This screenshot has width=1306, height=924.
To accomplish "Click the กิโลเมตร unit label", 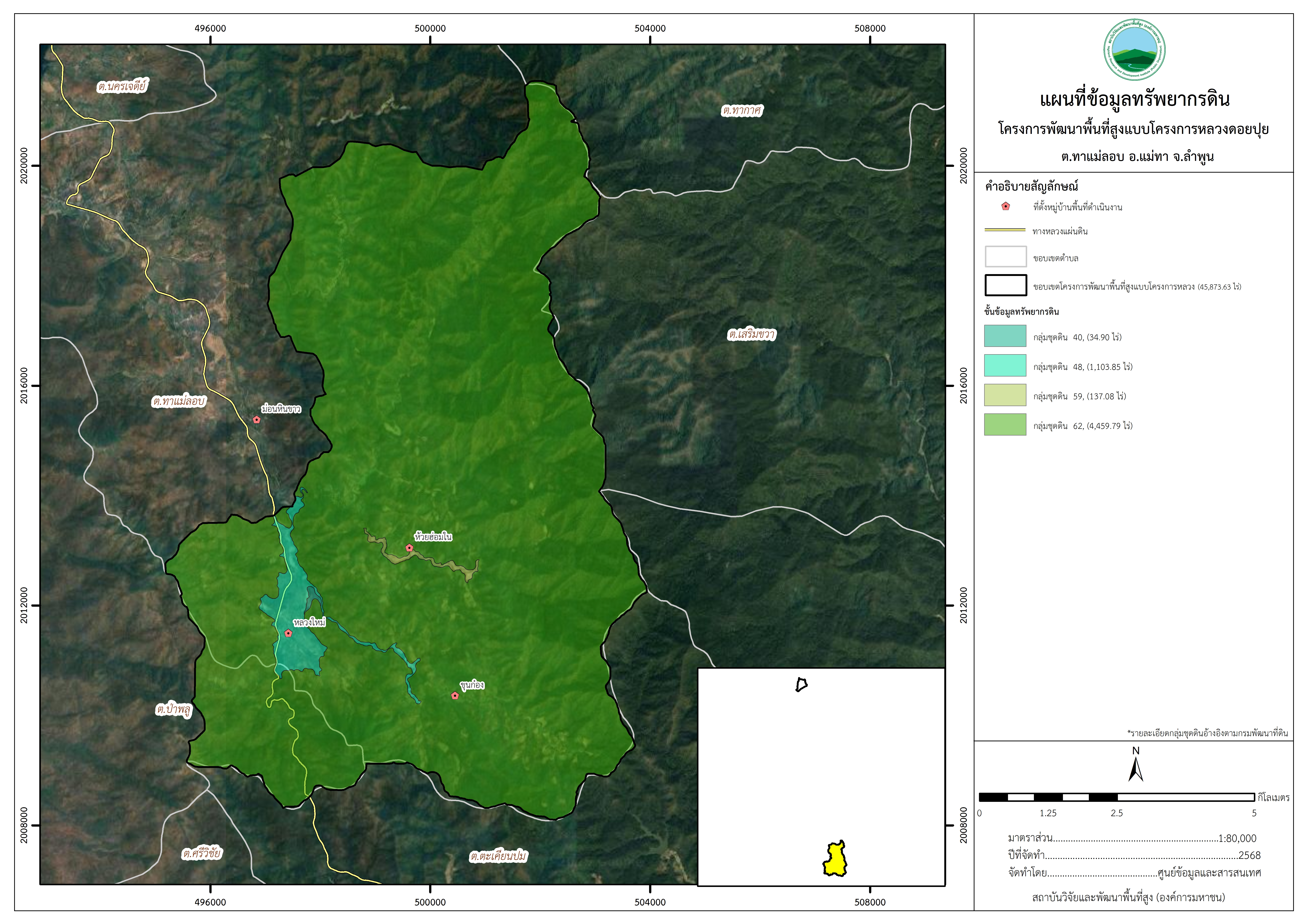I will pyautogui.click(x=1274, y=798).
